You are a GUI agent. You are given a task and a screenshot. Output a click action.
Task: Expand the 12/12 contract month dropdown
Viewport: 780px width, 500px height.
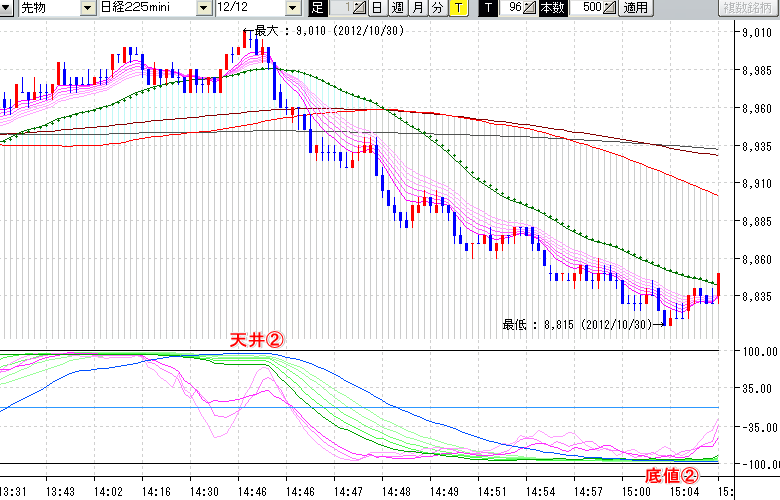click(x=292, y=8)
